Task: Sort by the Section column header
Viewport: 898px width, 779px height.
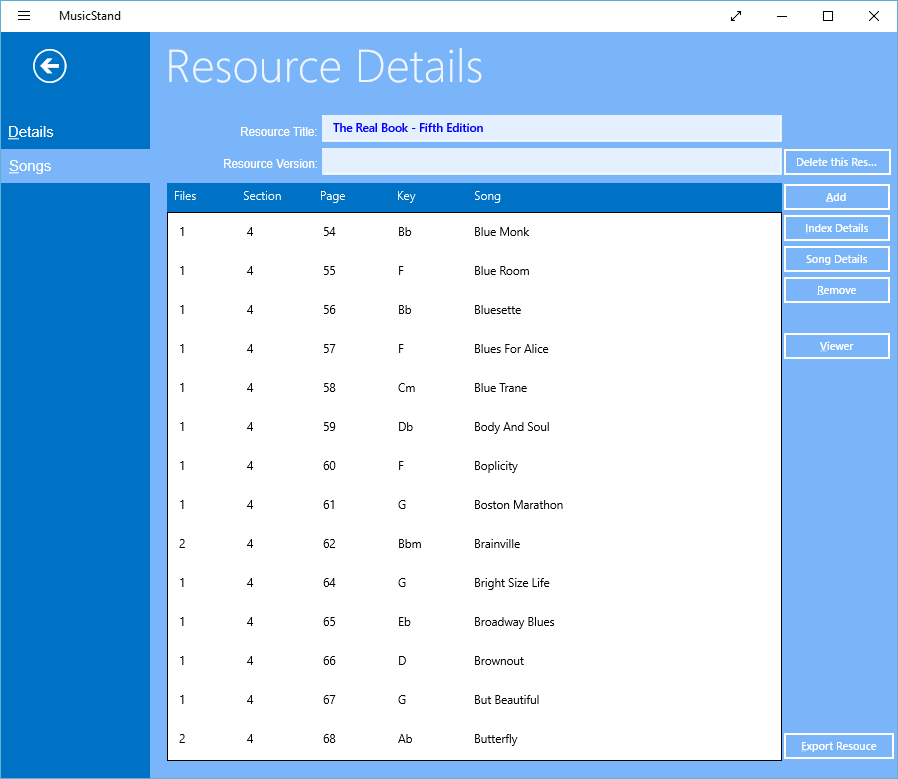Action: coord(262,196)
